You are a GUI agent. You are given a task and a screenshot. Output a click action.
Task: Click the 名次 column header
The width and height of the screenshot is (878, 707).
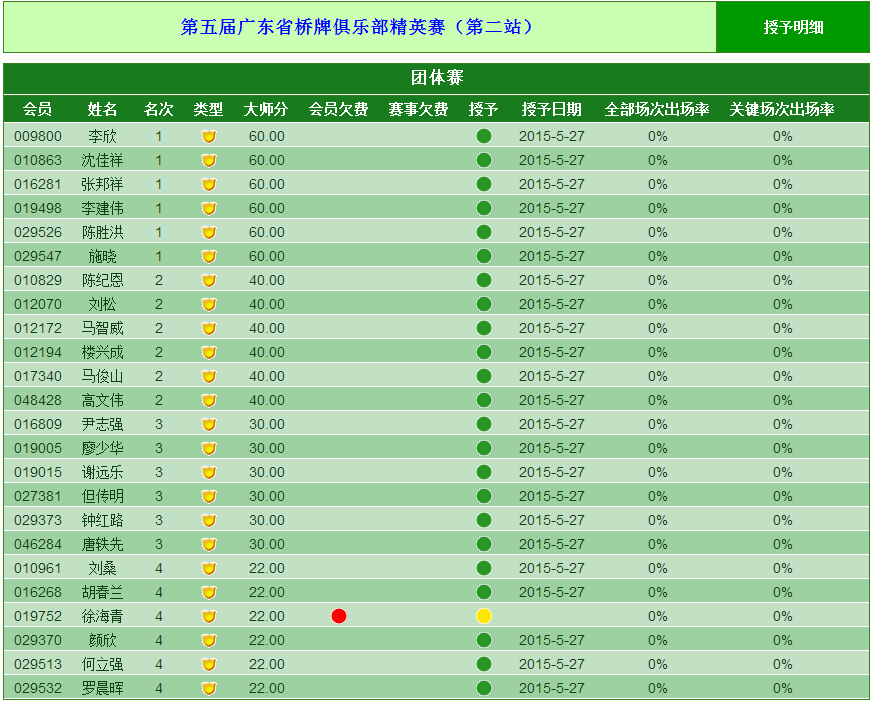(159, 109)
